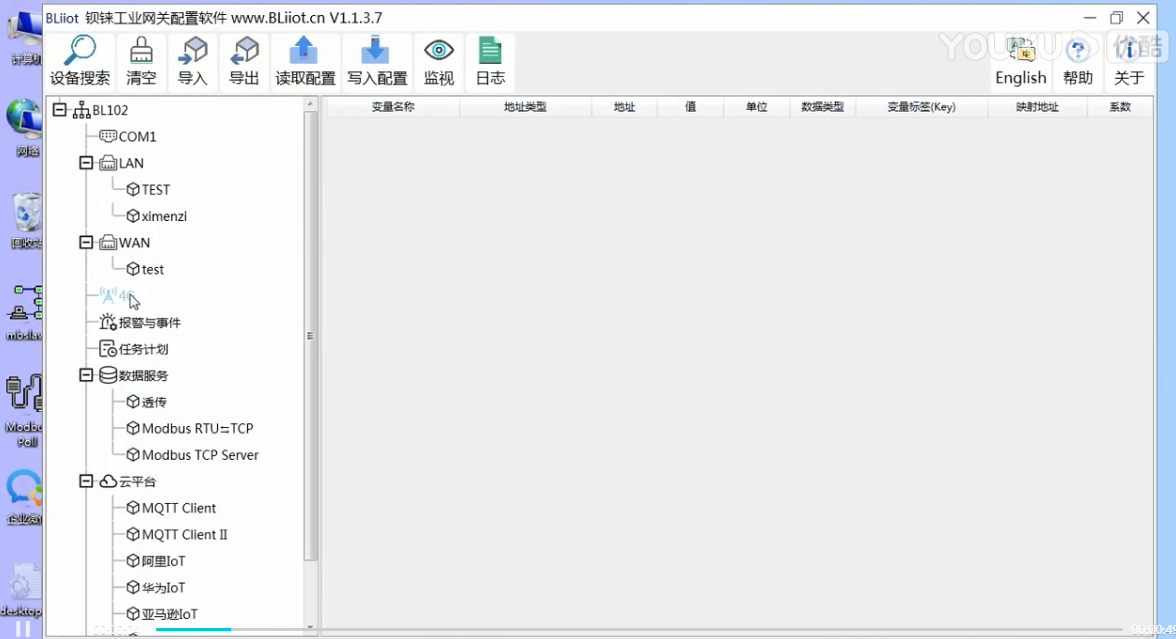Screen dimensions: 1176x639
Task: Click the 导入 import icon
Action: (192, 51)
